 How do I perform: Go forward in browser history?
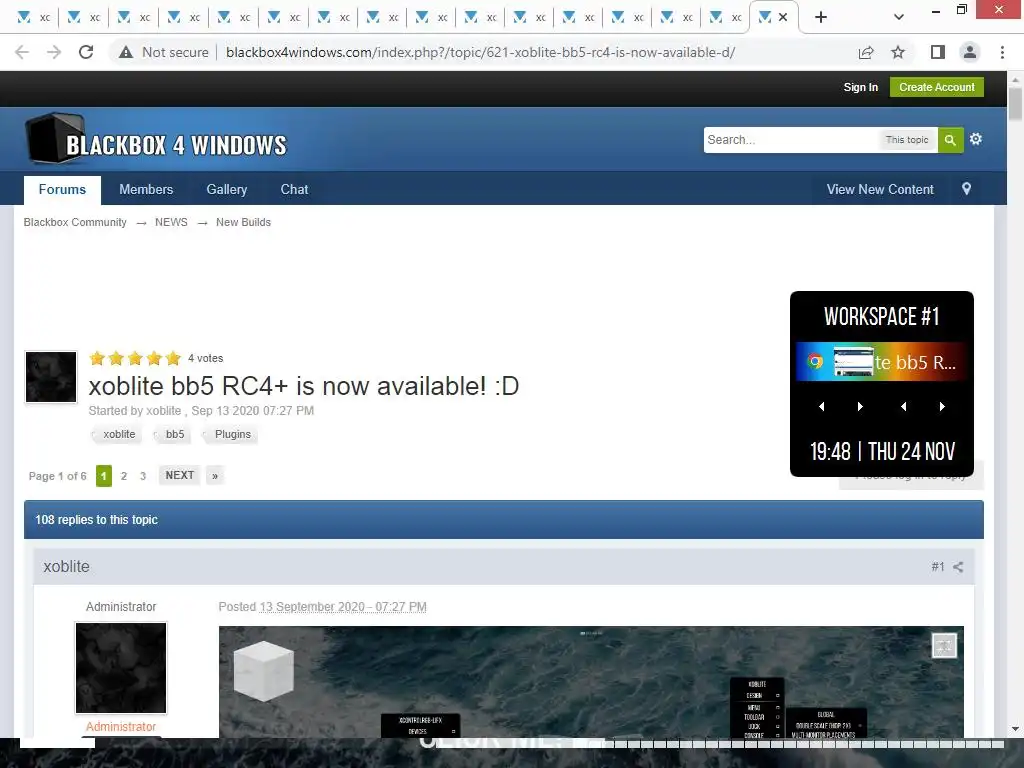(x=54, y=52)
